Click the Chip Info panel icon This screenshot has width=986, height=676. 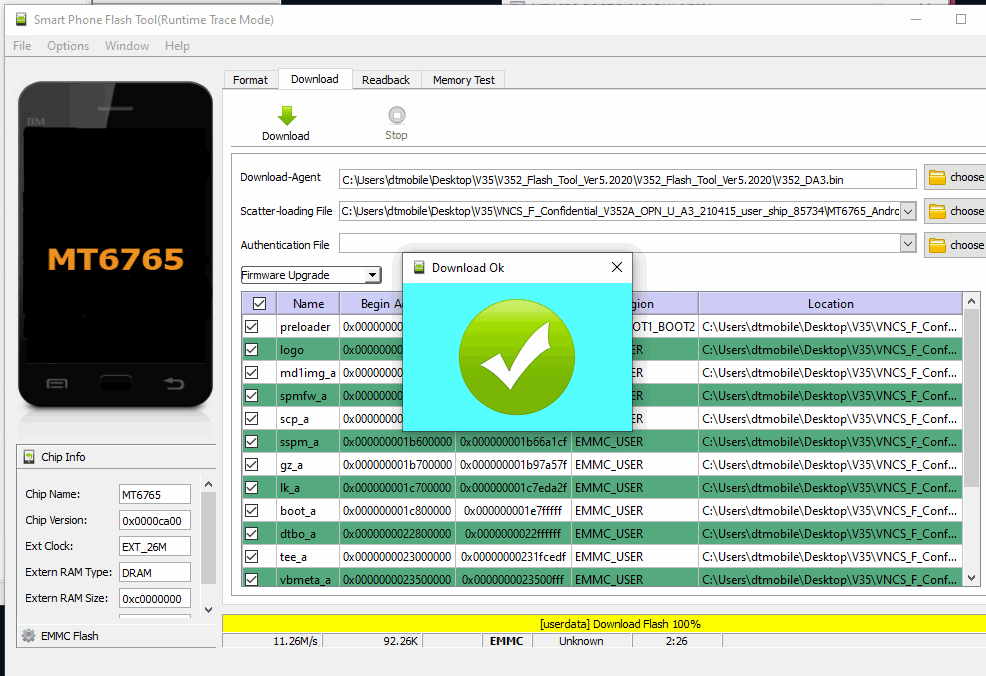28,457
